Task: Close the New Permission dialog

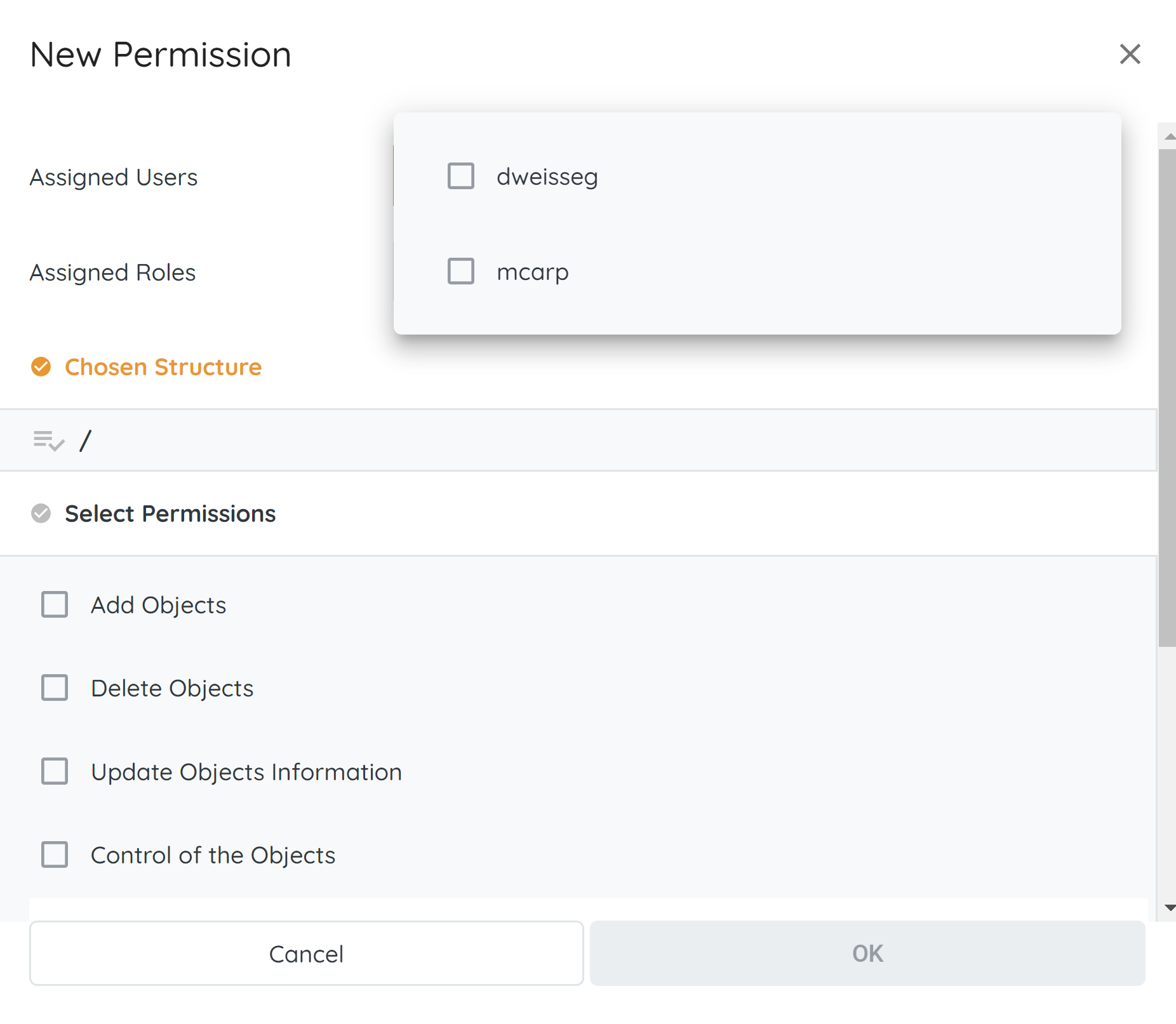Action: coord(1130,55)
